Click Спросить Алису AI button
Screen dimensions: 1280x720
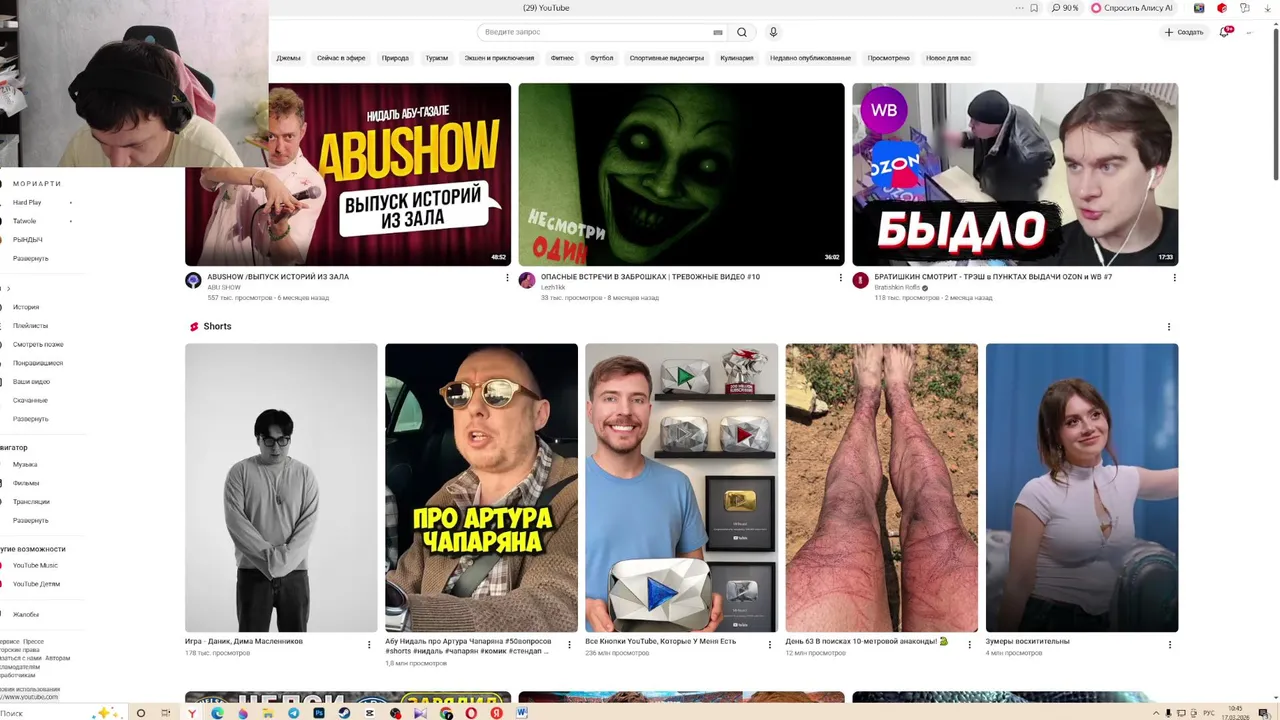coord(1131,8)
